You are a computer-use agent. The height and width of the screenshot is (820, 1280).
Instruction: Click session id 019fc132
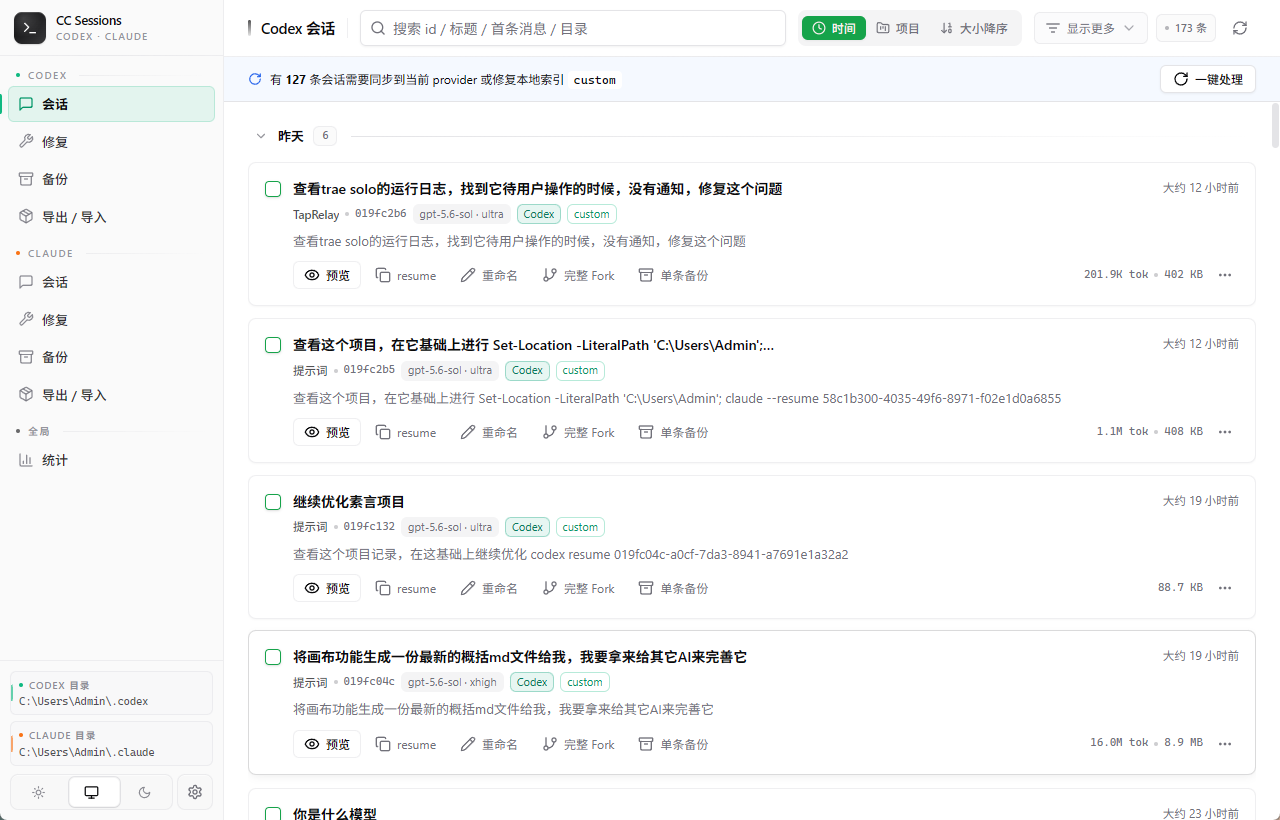click(369, 527)
